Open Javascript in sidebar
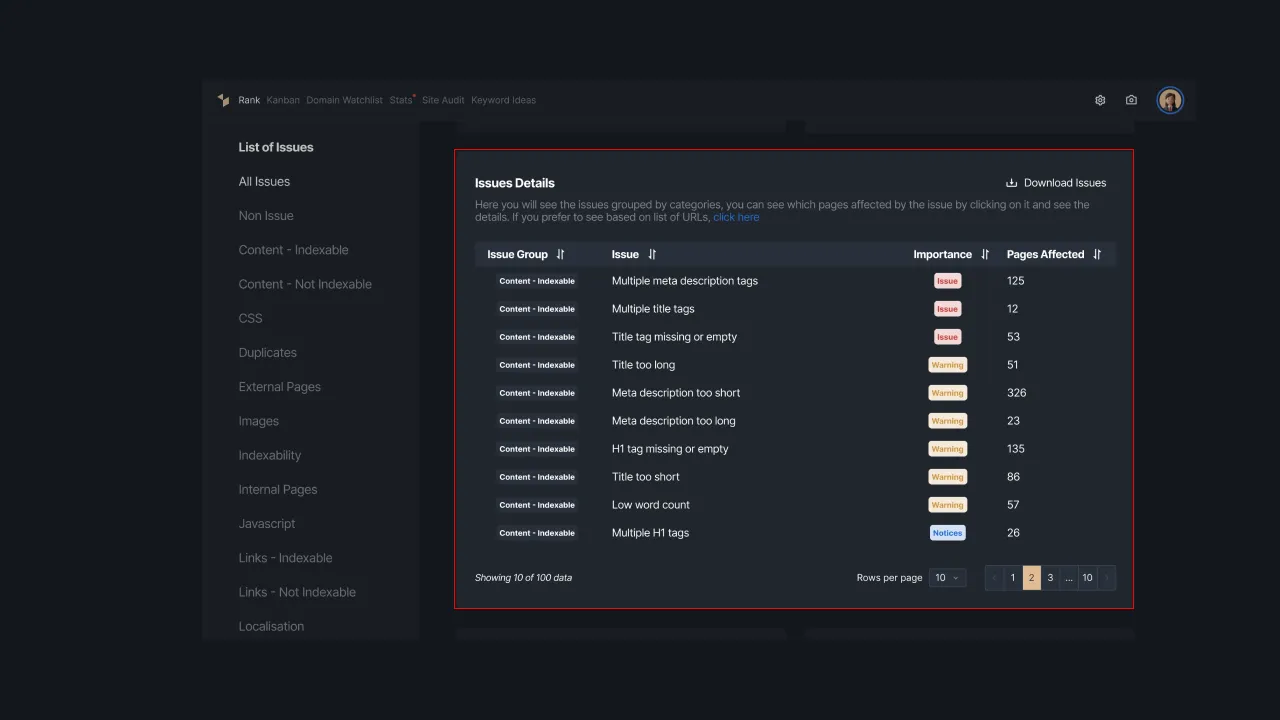This screenshot has height=720, width=1280. coord(266,524)
